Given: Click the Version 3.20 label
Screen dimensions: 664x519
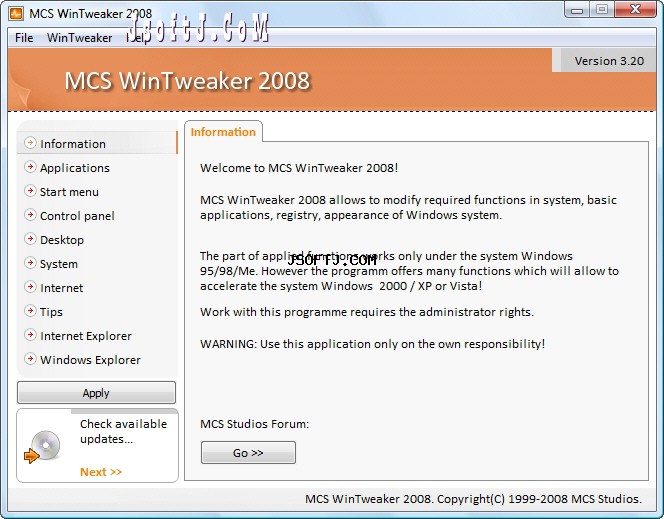Looking at the screenshot, I should click(609, 61).
